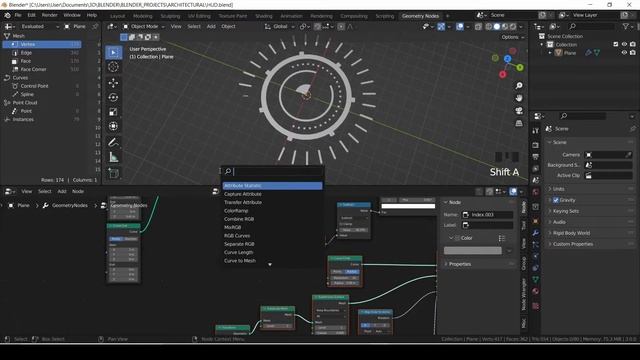
Task: Select the Cursor tool in viewport toolbar
Action: (x=113, y=67)
